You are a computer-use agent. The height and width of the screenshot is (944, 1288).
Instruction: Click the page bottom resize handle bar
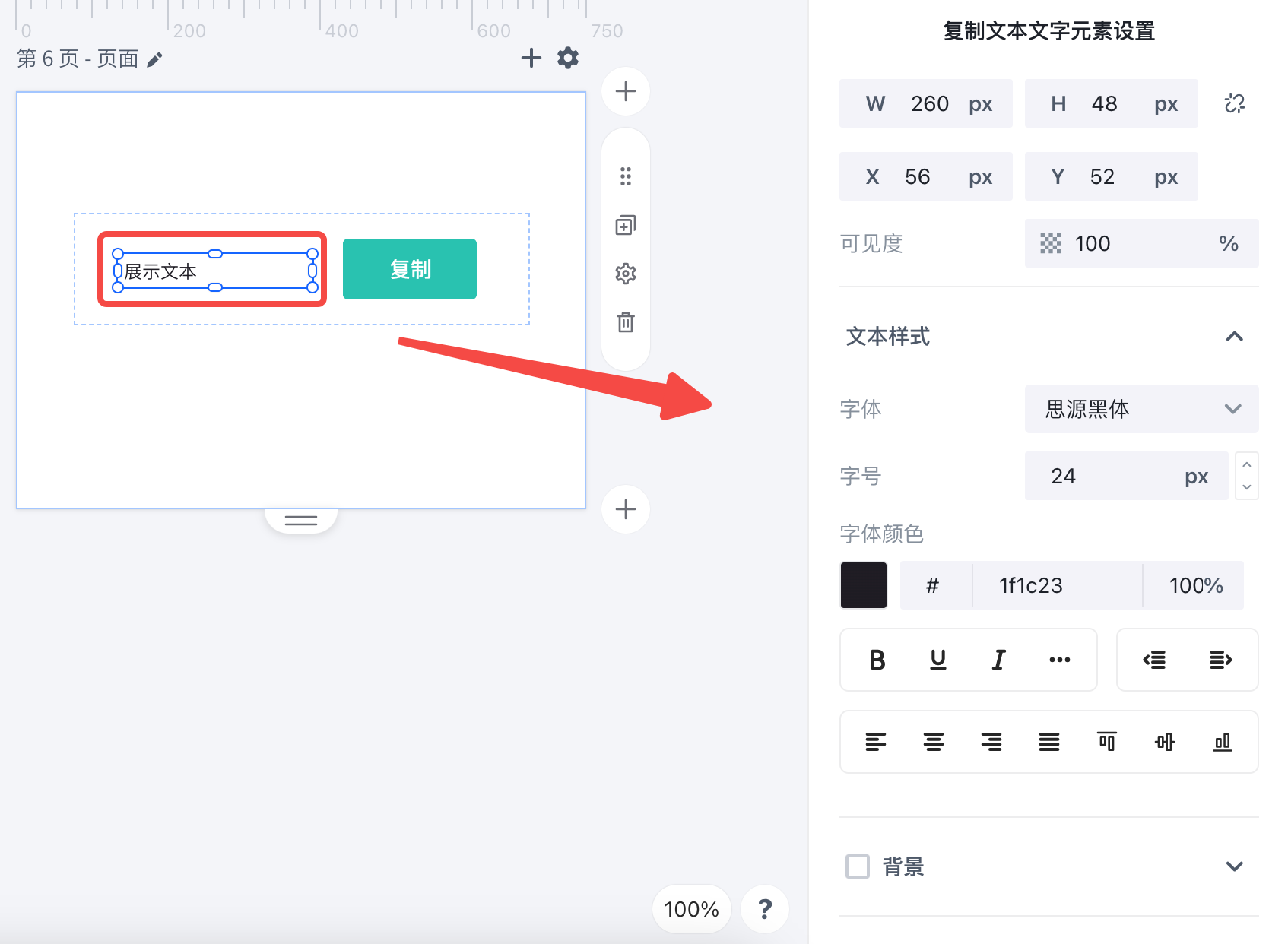301,520
